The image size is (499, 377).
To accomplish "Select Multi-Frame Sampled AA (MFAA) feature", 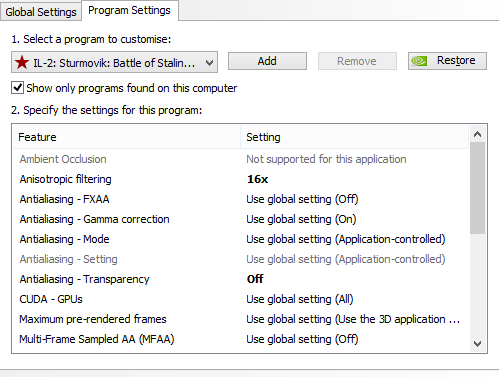I will click(97, 339).
